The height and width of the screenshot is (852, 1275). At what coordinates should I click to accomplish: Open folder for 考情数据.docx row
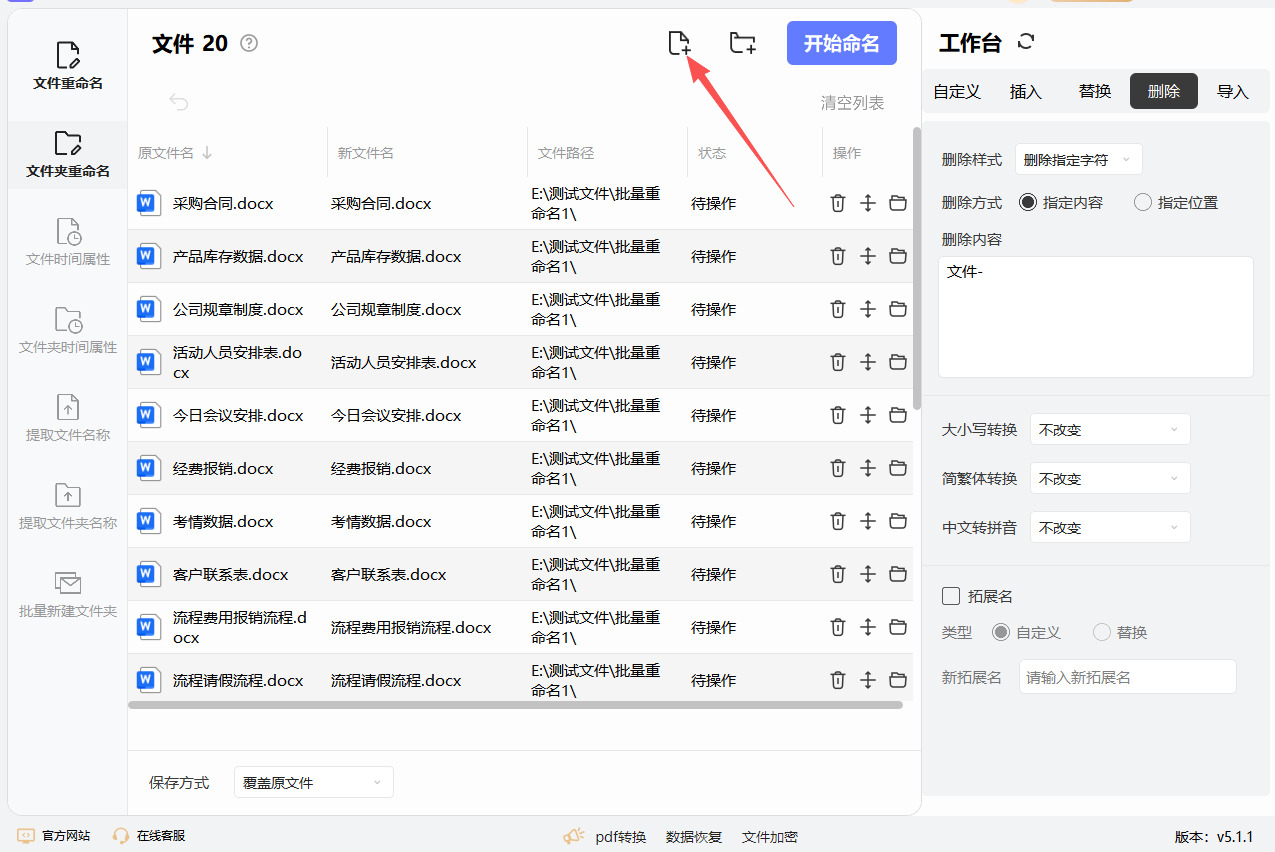(898, 521)
